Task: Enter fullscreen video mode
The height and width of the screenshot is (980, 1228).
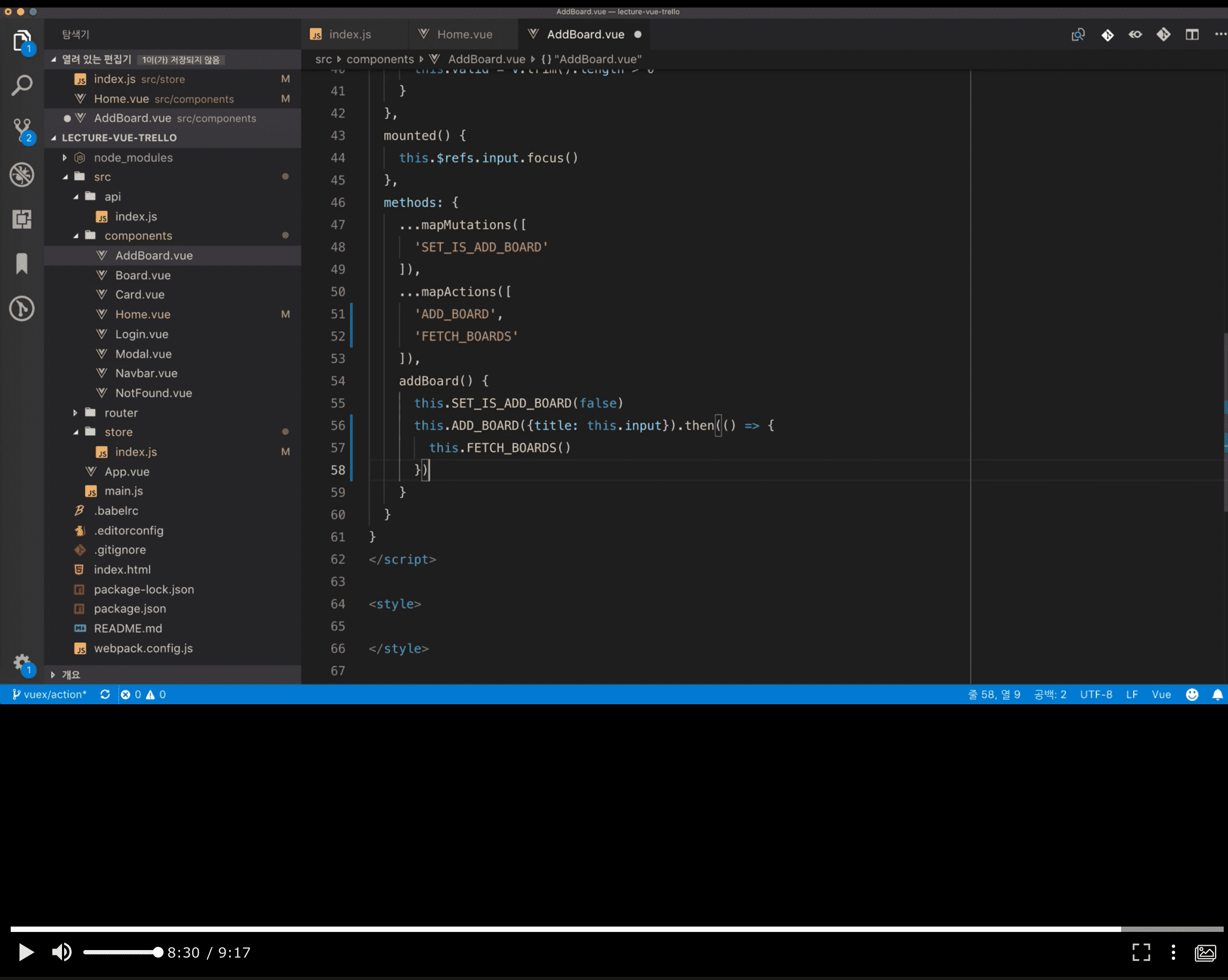Action: (x=1141, y=952)
